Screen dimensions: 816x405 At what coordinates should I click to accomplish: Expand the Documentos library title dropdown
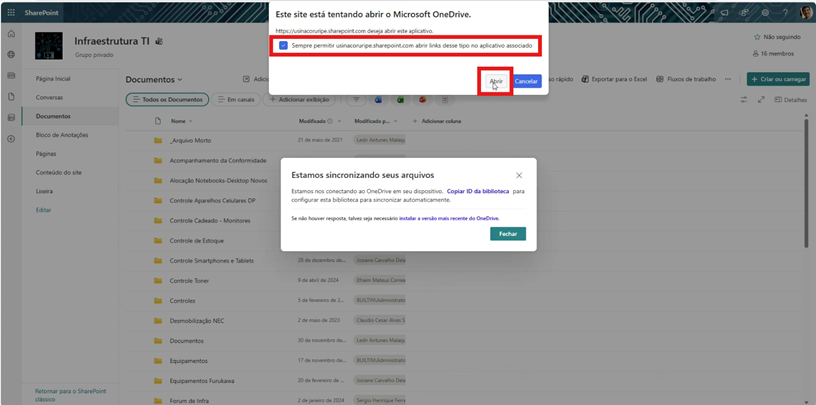[x=154, y=80]
